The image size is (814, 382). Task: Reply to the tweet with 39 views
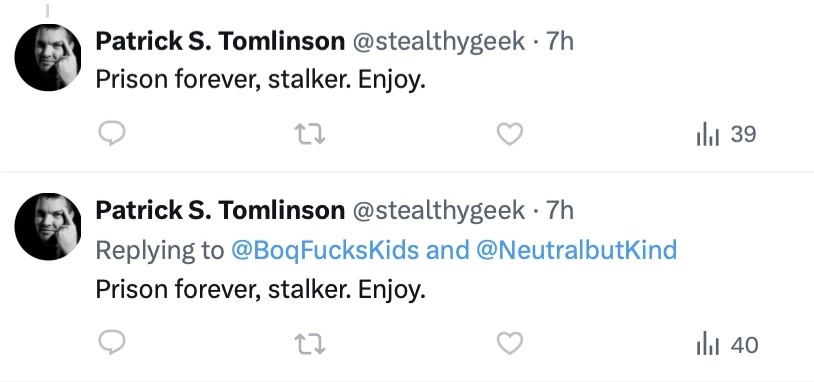point(112,134)
